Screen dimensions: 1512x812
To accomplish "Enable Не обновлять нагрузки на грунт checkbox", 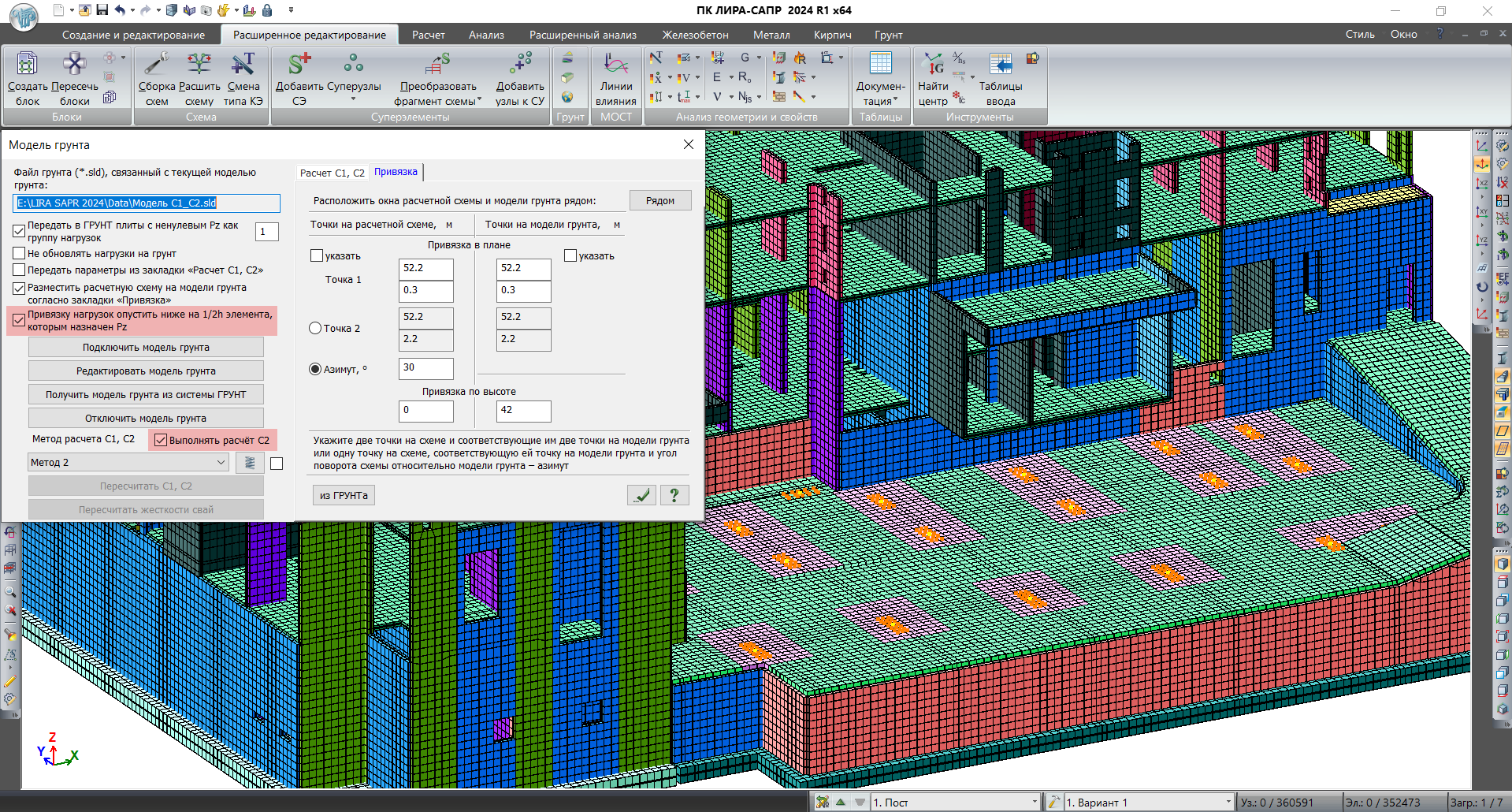I will [20, 254].
